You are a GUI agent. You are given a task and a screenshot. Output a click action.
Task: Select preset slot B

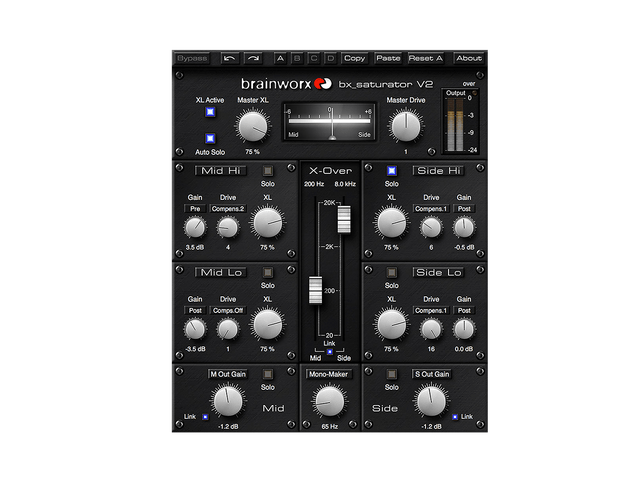[297, 58]
